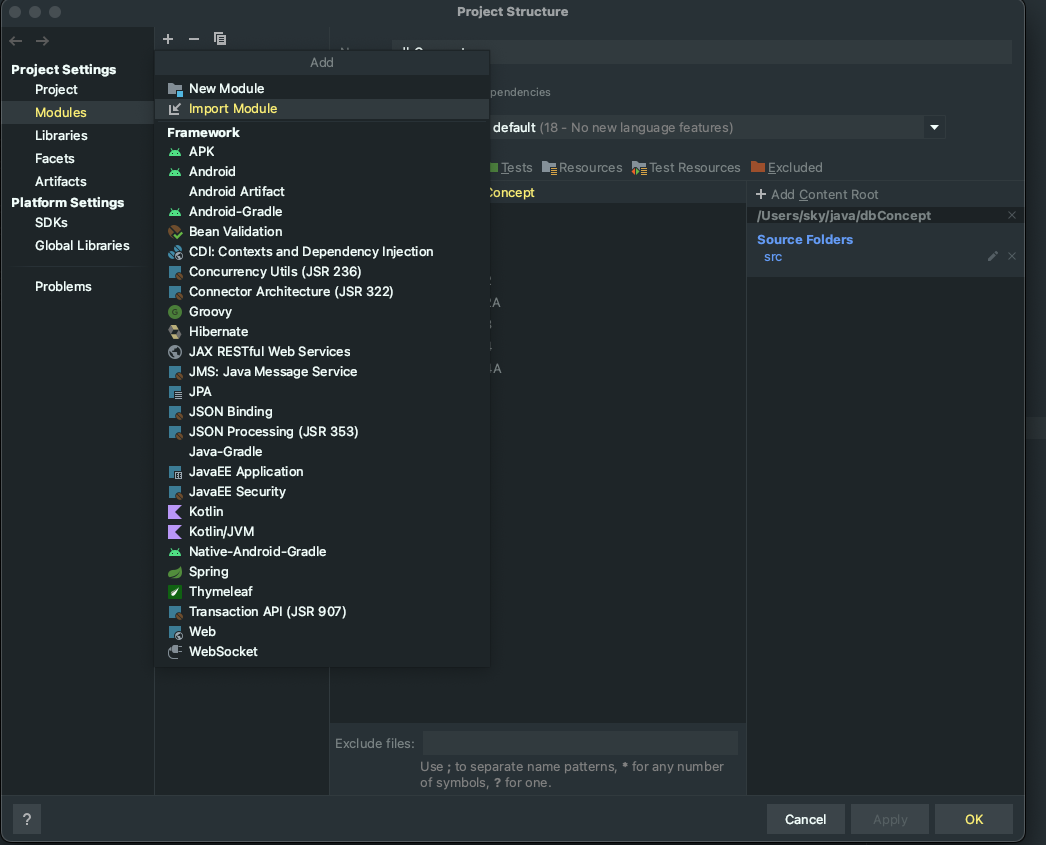The width and height of the screenshot is (1046, 845).
Task: Choose New Module from Add menu
Action: pyautogui.click(x=322, y=88)
